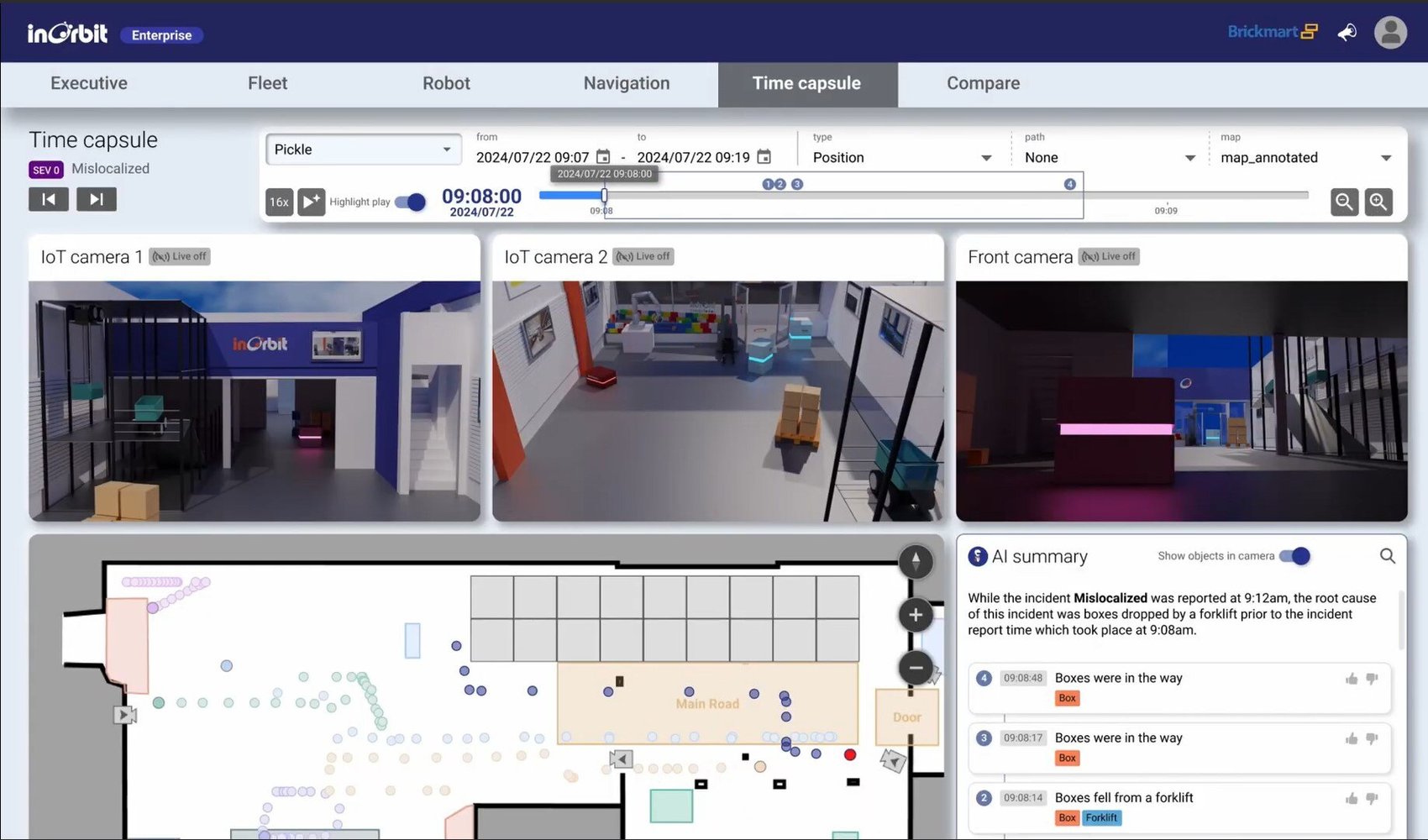Disable the 'Show objects in camera' toggle
The width and height of the screenshot is (1428, 840).
[x=1294, y=555]
